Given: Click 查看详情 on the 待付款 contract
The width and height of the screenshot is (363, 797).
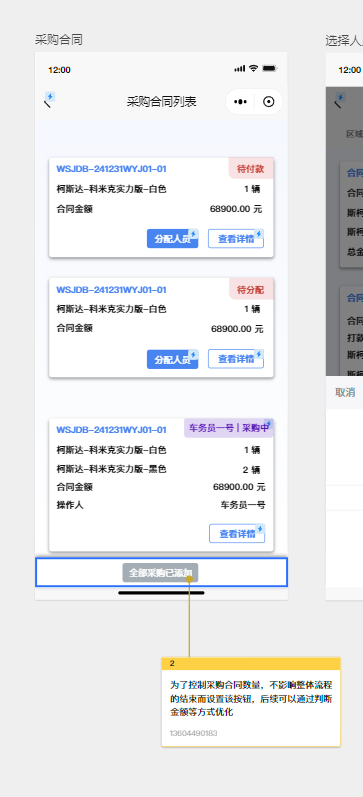Looking at the screenshot, I should pyautogui.click(x=236, y=239).
